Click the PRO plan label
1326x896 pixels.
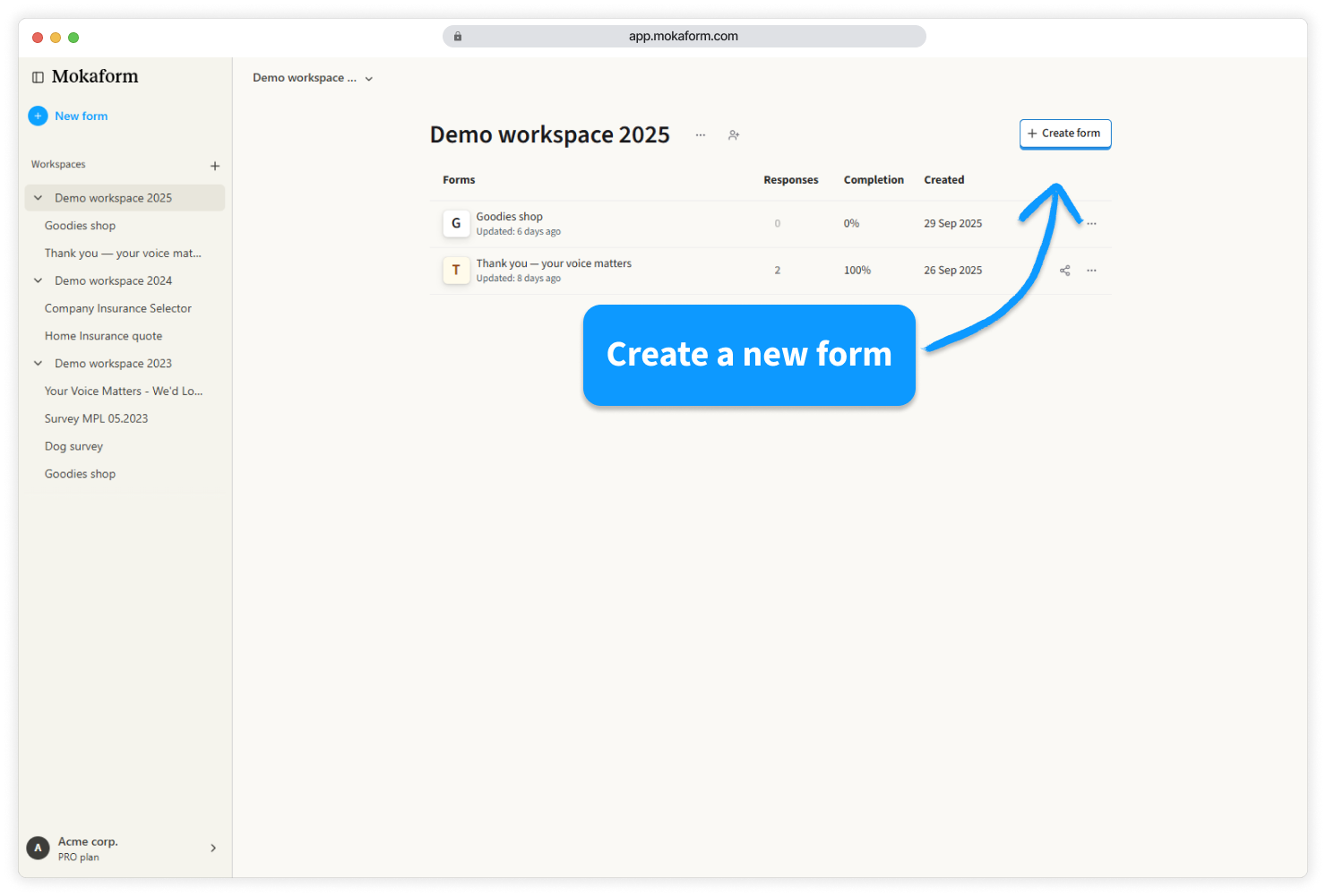[79, 857]
